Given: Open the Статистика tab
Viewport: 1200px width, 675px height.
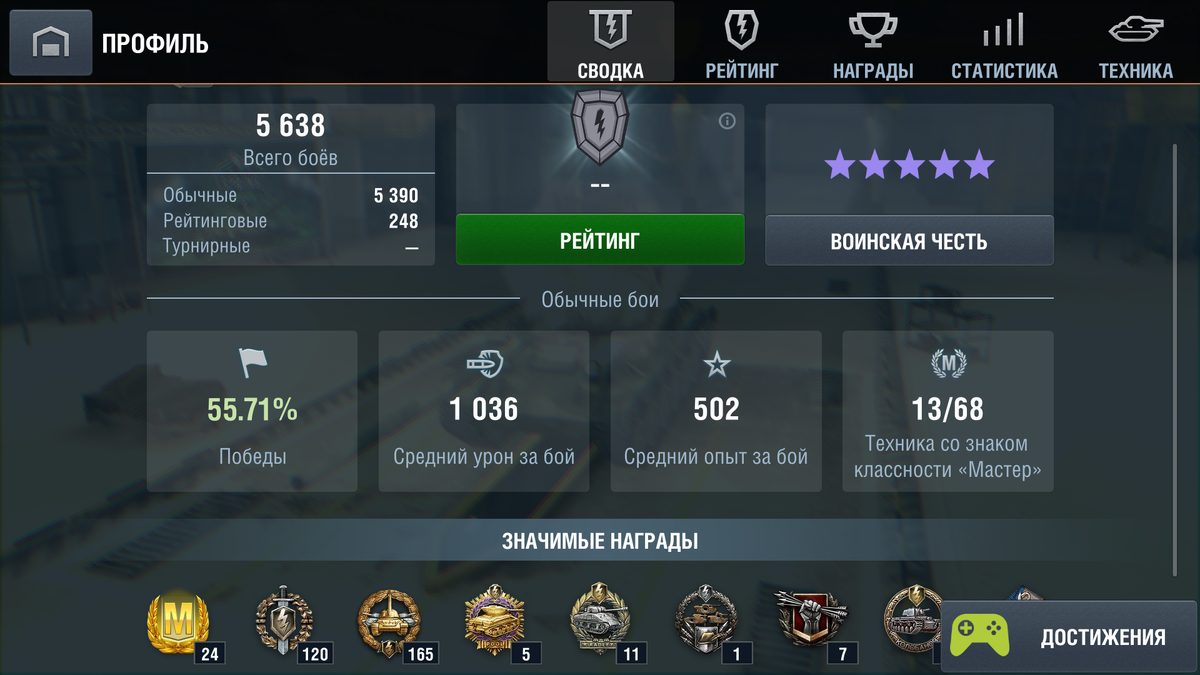Looking at the screenshot, I should coord(1004,42).
